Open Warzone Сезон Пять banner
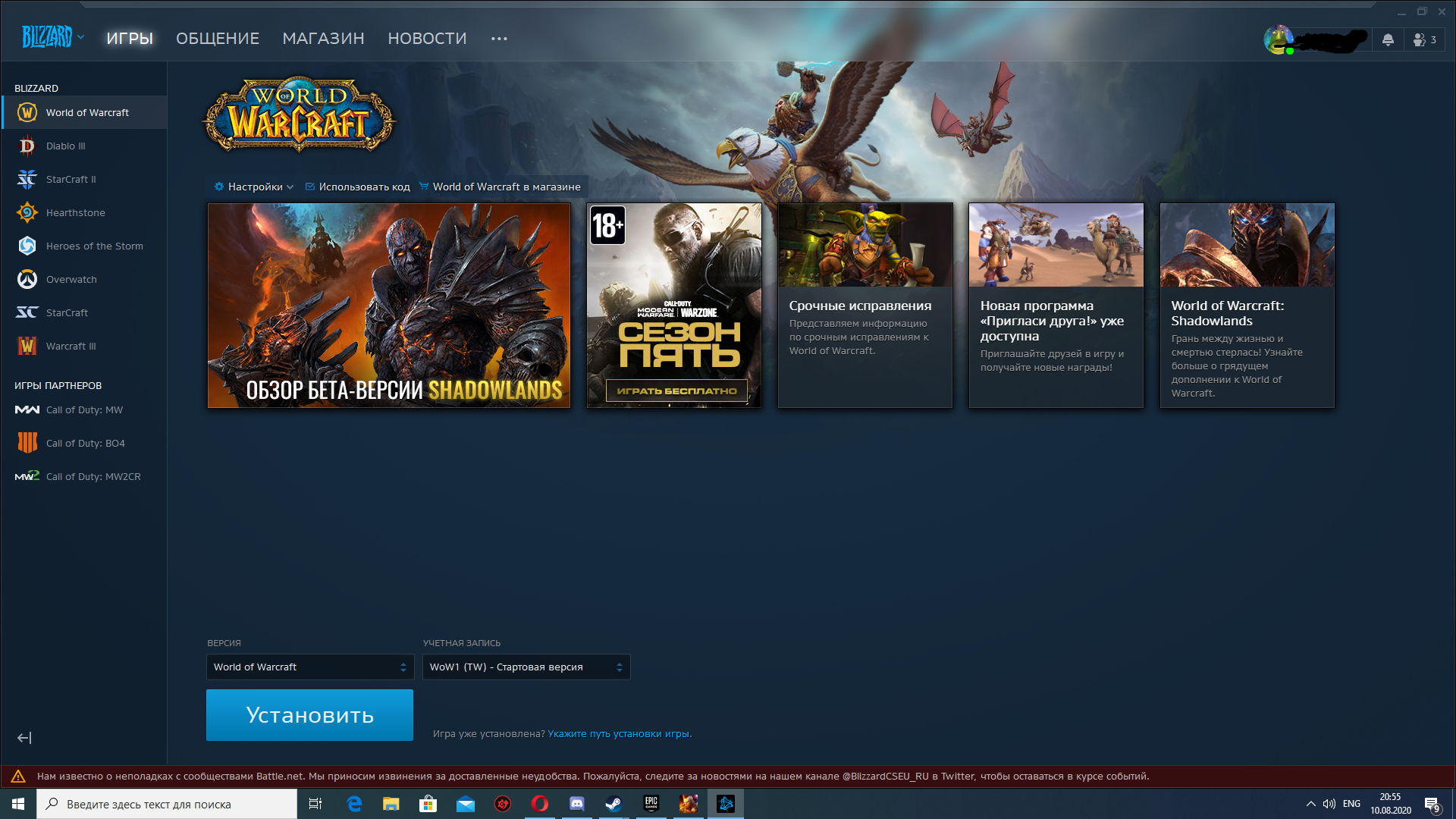This screenshot has height=819, width=1456. click(674, 306)
